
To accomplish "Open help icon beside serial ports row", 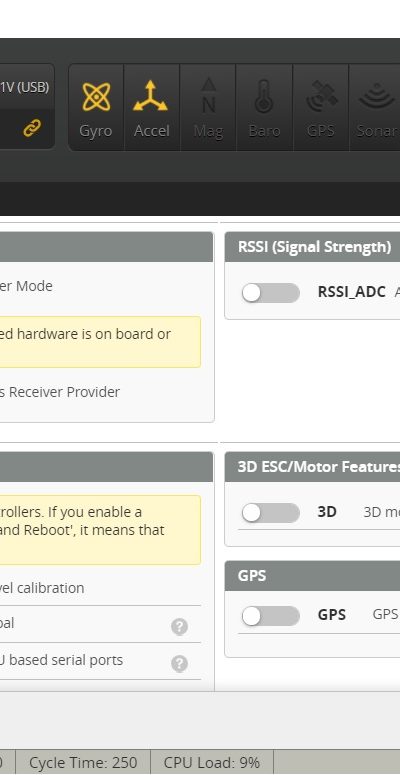I will 179,664.
